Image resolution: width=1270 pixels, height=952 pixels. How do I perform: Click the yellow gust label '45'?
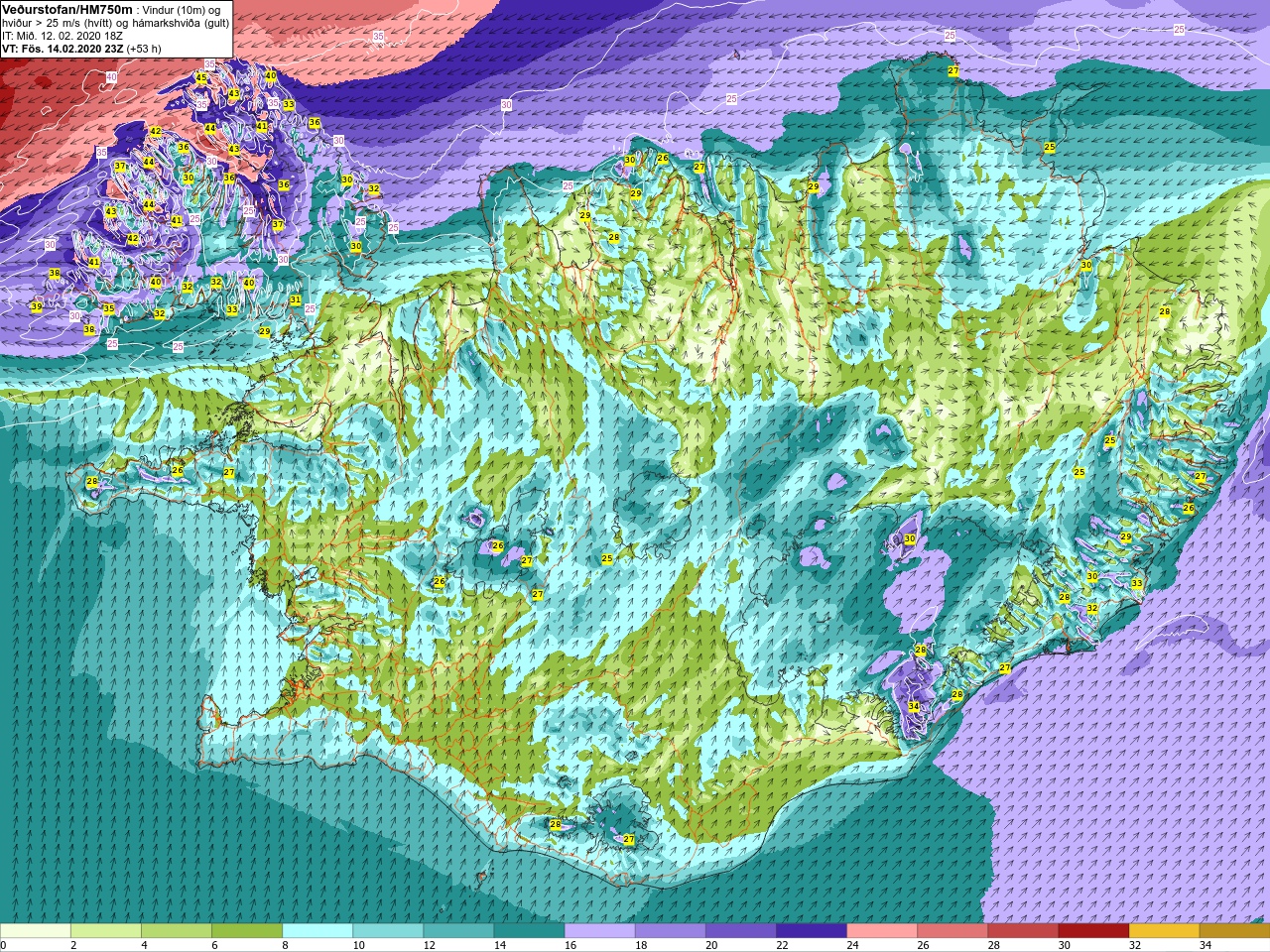pyautogui.click(x=201, y=77)
